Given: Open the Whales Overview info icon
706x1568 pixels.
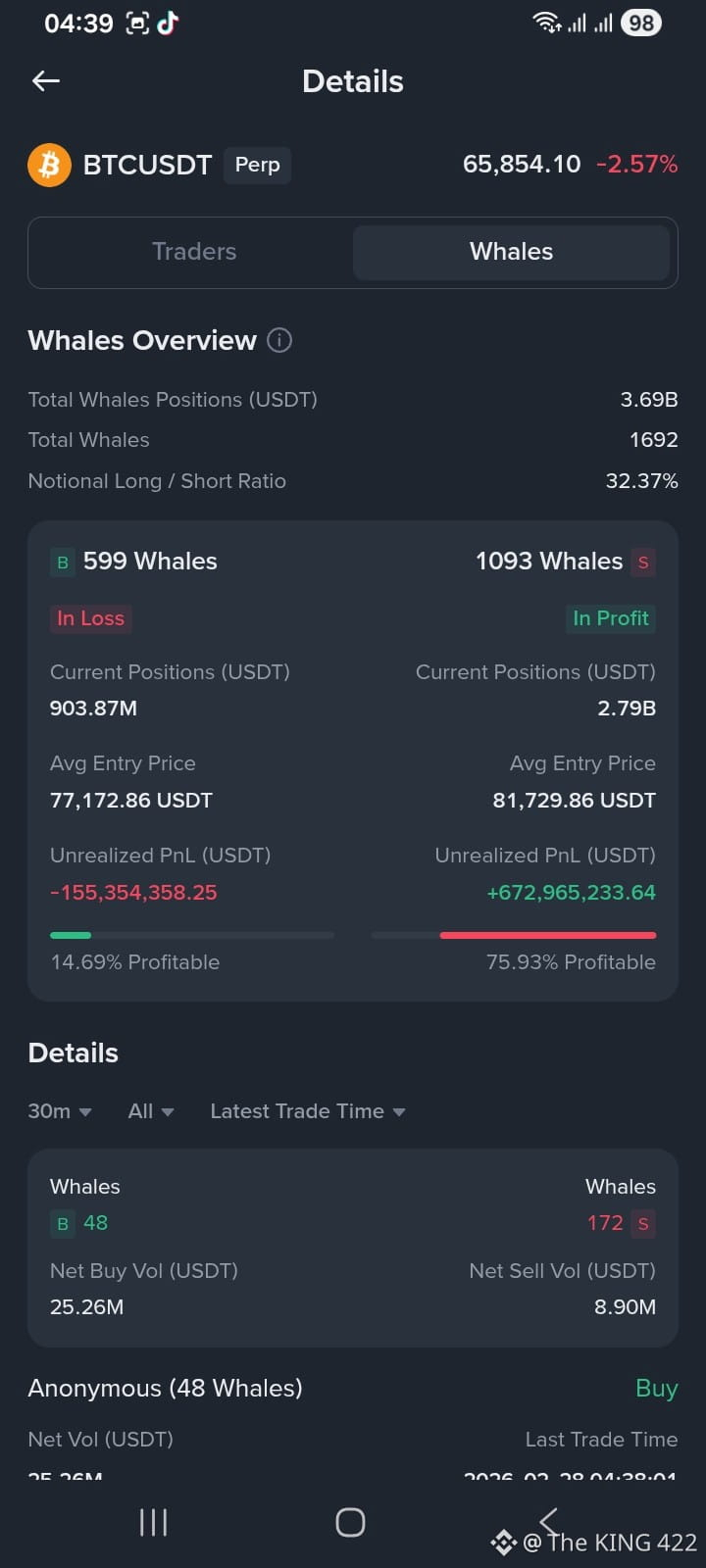Looking at the screenshot, I should click(279, 340).
